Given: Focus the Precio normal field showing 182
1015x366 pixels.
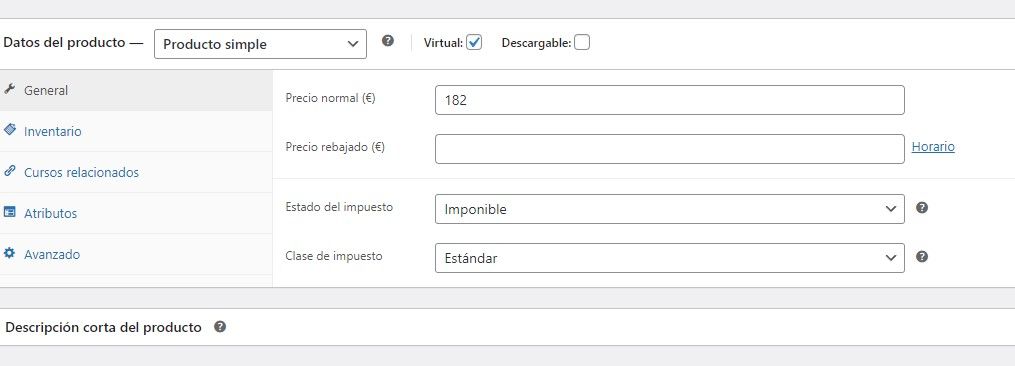Looking at the screenshot, I should [669, 100].
